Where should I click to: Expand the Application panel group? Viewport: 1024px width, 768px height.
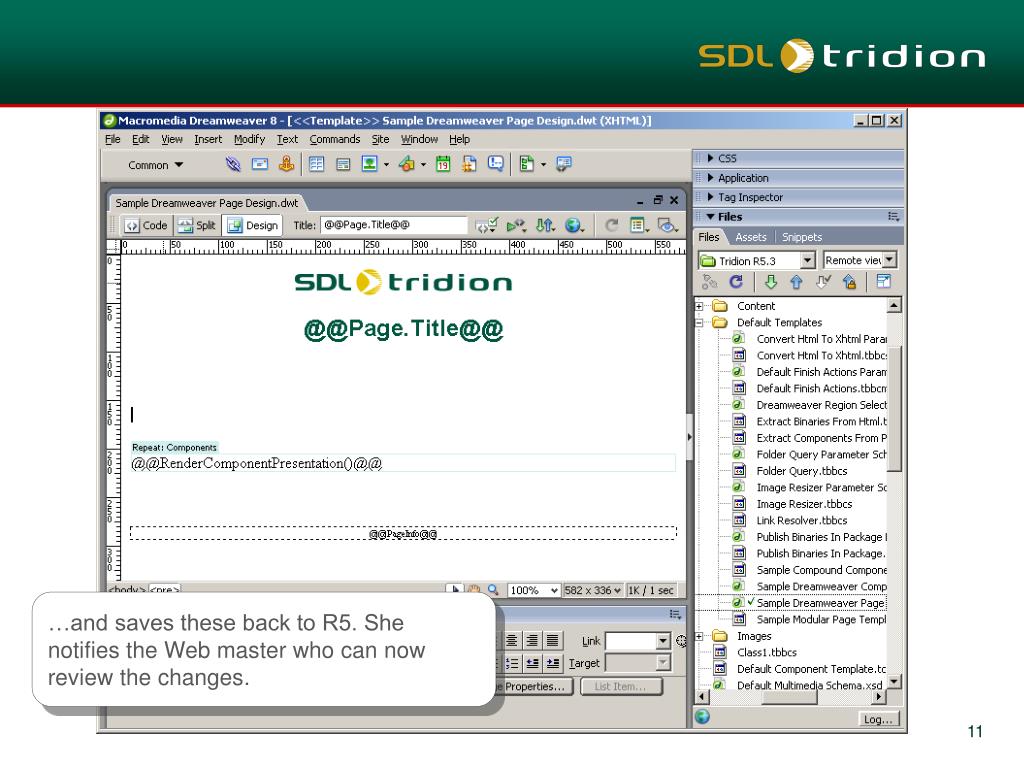(711, 178)
